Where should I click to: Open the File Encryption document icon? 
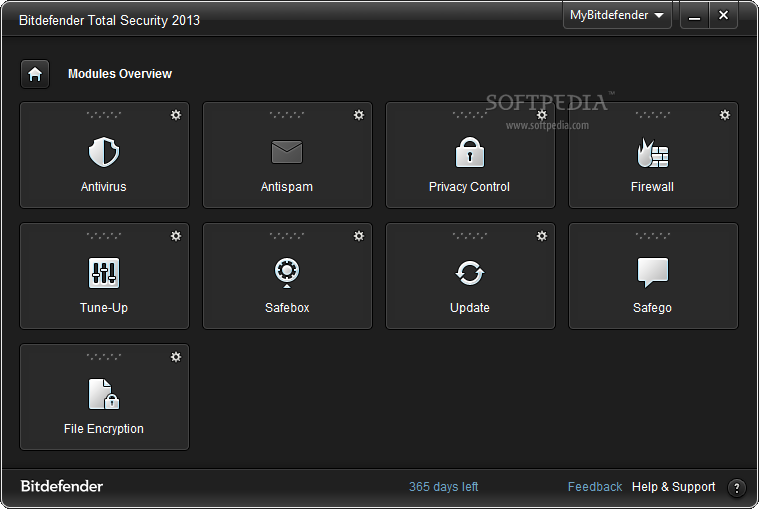[x=104, y=394]
